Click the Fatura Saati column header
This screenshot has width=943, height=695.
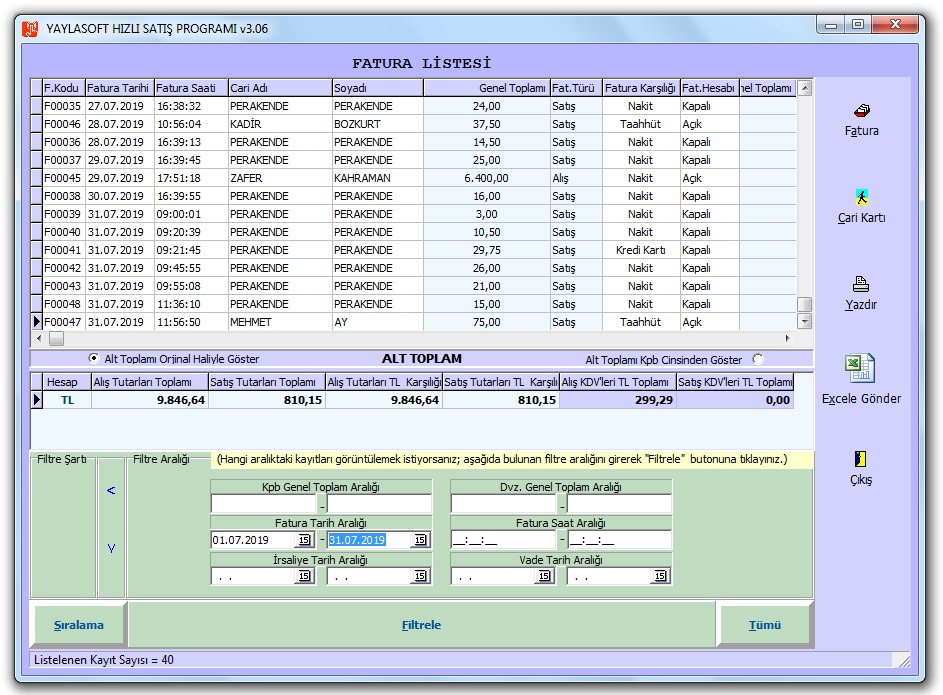coord(191,88)
